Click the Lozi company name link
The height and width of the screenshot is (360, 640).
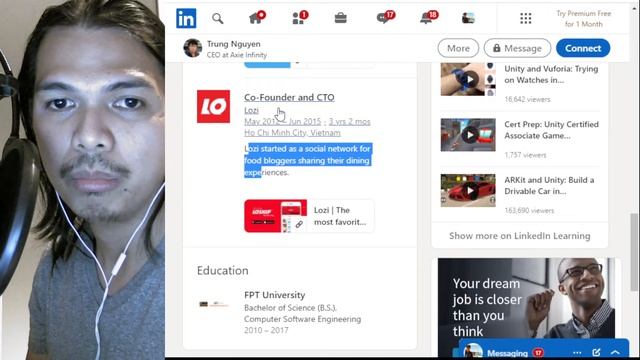[x=251, y=110]
